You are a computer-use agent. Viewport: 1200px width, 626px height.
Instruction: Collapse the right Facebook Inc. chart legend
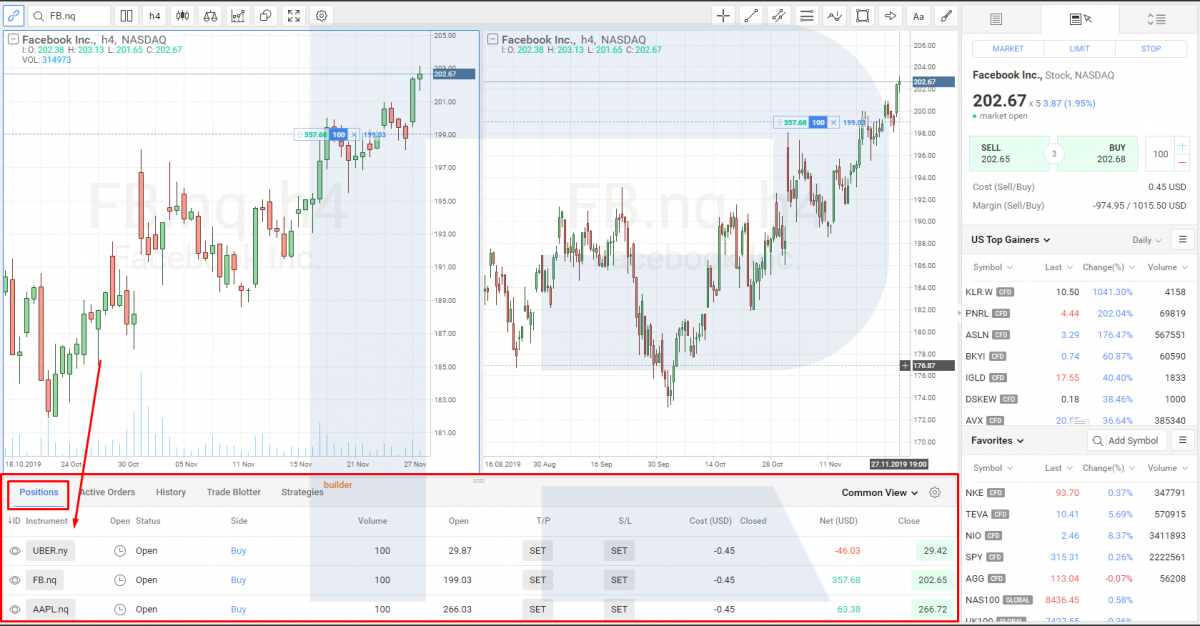492,39
